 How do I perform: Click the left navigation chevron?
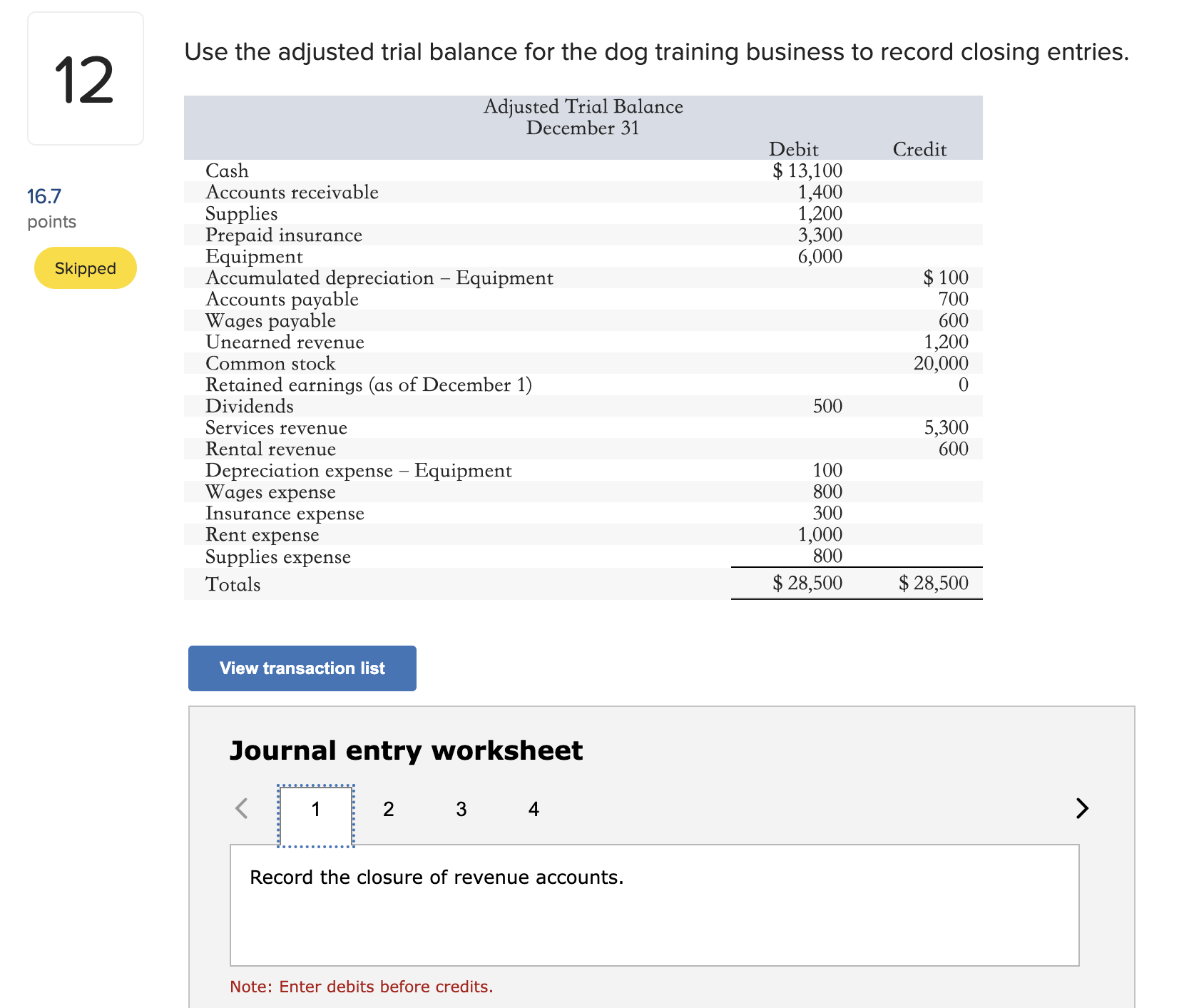pyautogui.click(x=241, y=809)
